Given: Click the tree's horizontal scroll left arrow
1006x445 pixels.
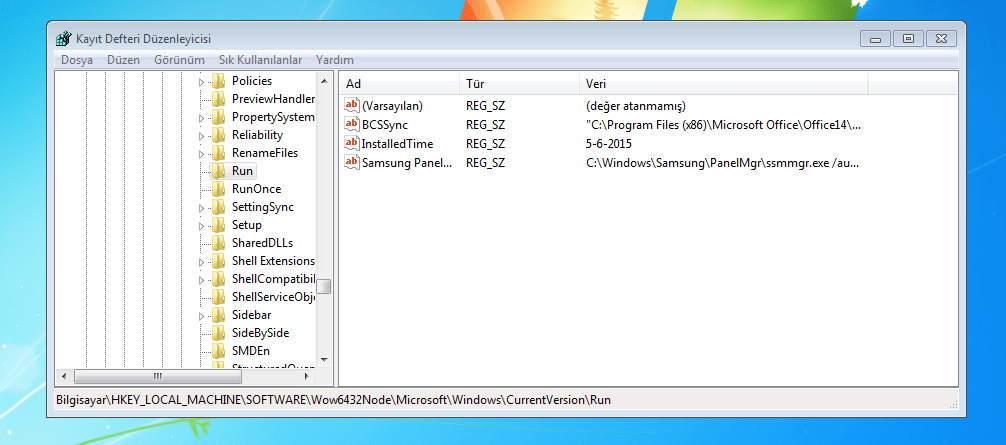Looking at the screenshot, I should coord(63,376).
